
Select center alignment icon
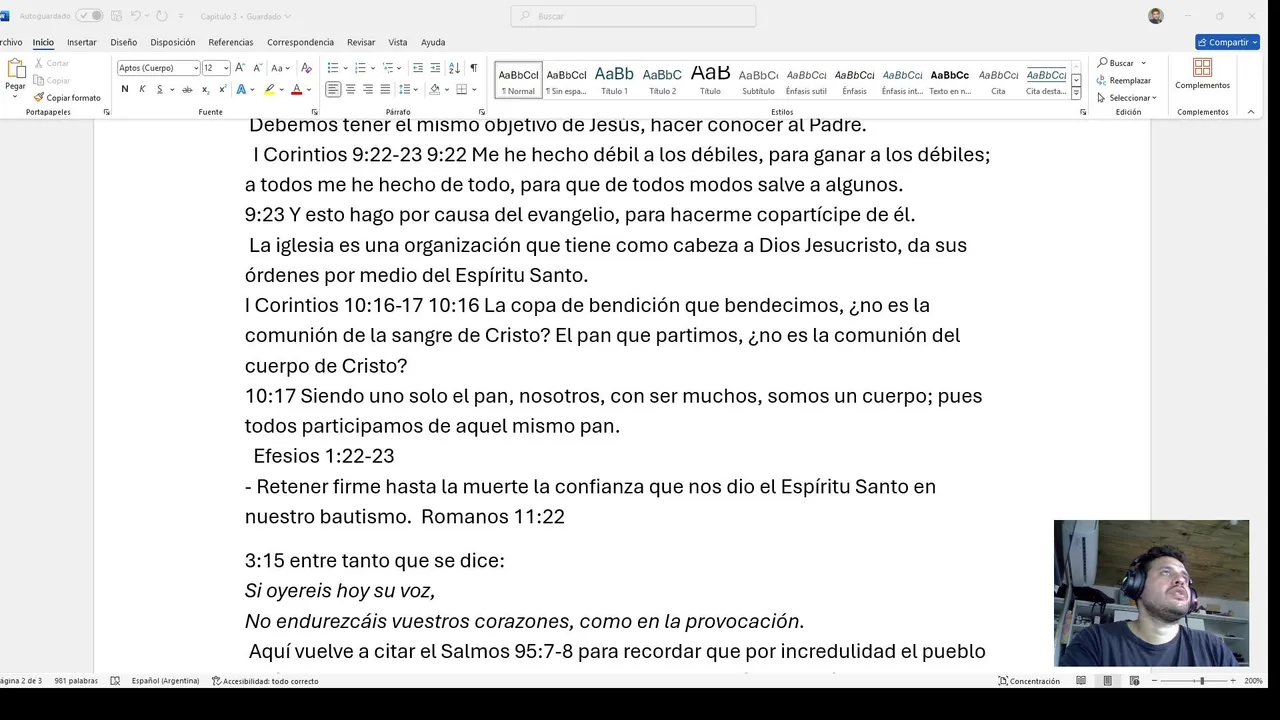350,89
